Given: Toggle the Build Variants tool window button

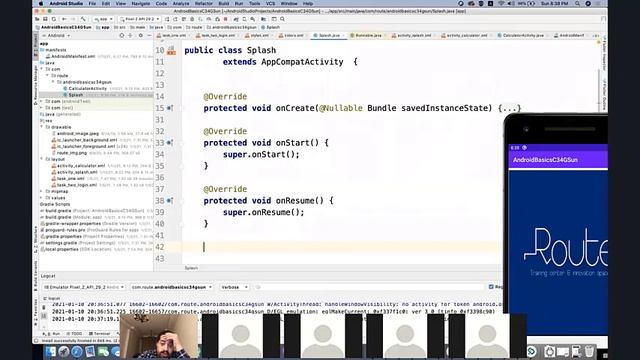Looking at the screenshot, I should (x=36, y=276).
